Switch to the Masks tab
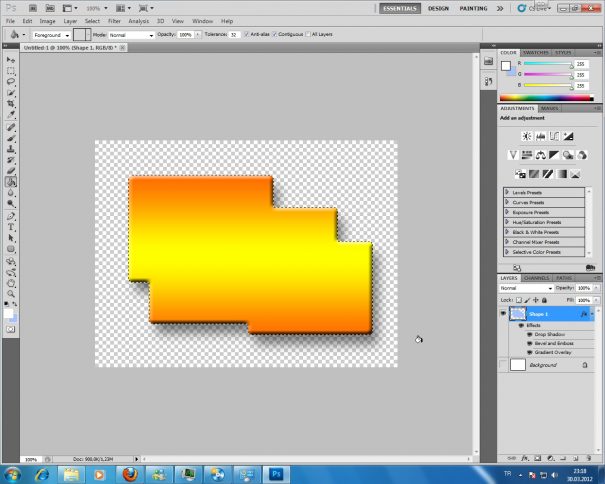605x484 pixels. (549, 108)
